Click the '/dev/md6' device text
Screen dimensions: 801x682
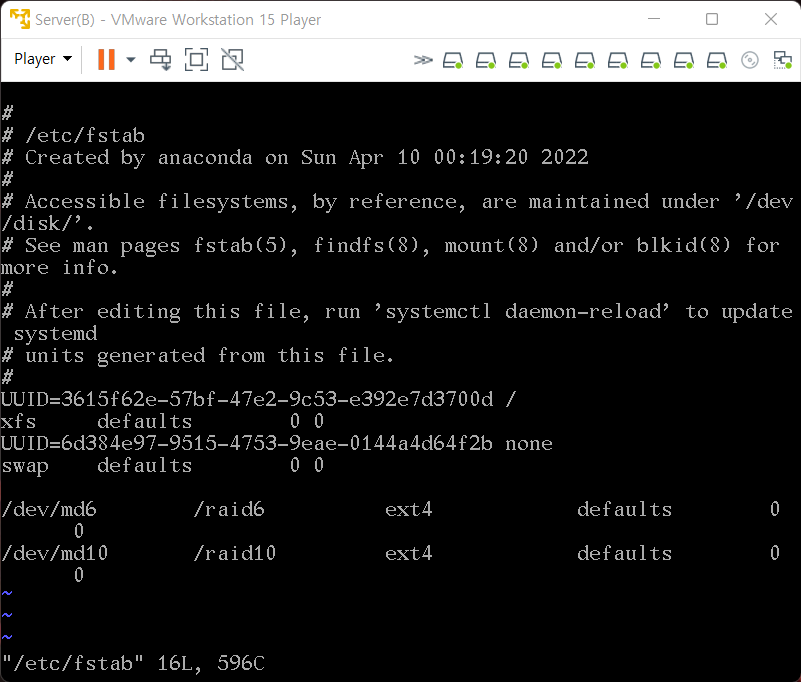coord(49,509)
